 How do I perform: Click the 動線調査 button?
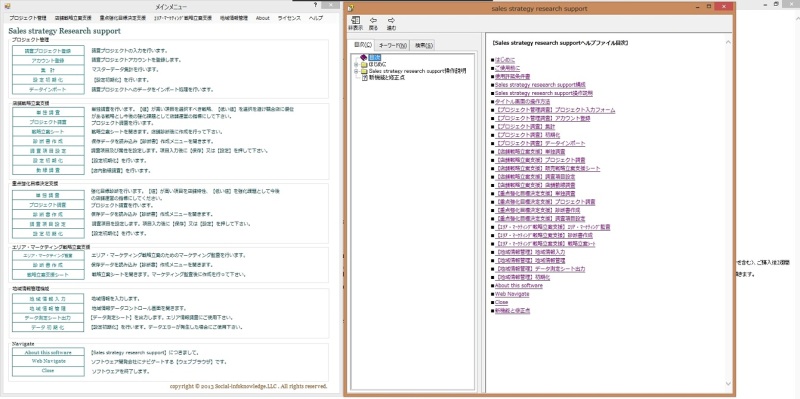click(x=48, y=170)
